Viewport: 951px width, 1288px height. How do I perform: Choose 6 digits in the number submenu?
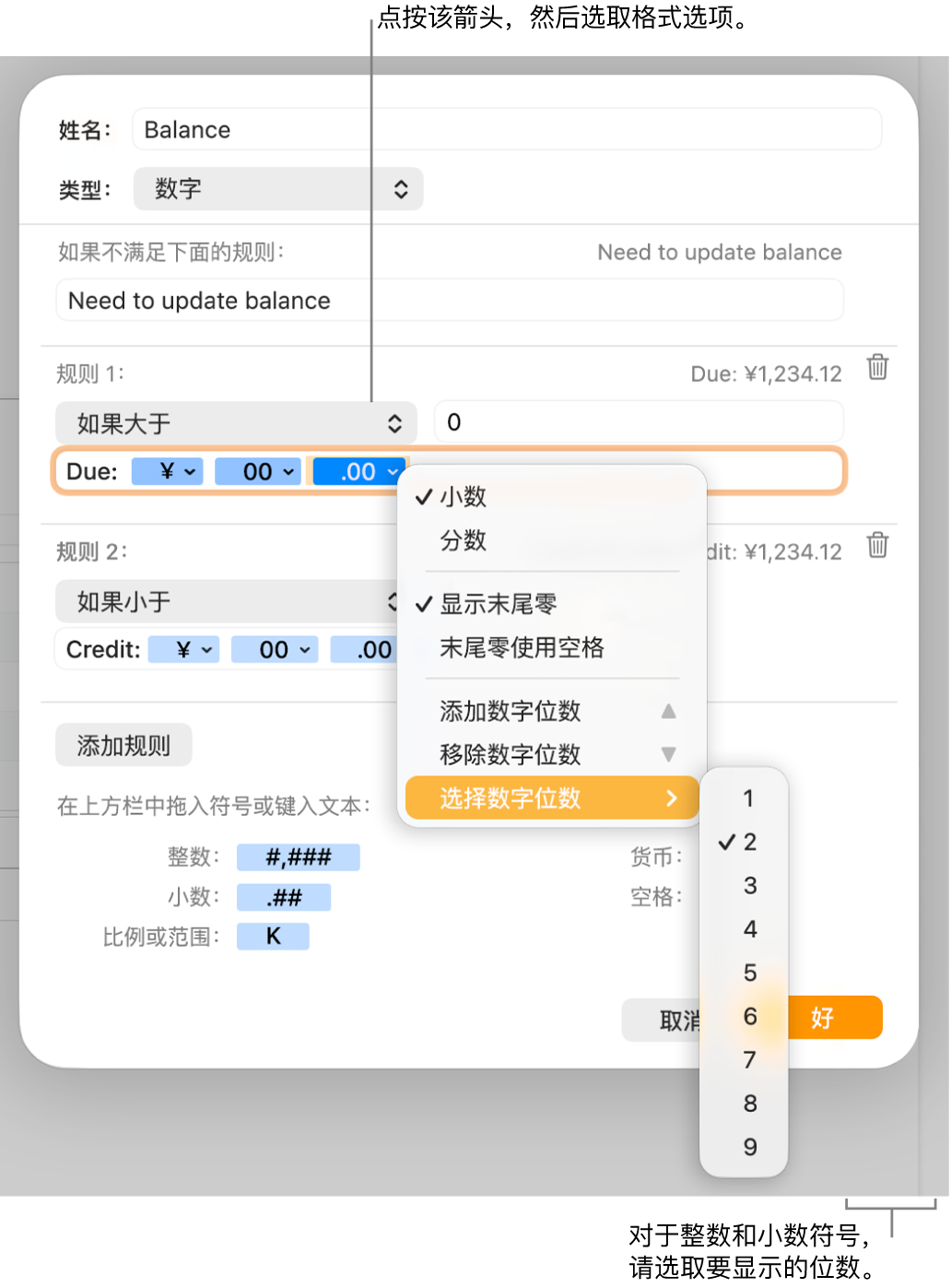[748, 1017]
